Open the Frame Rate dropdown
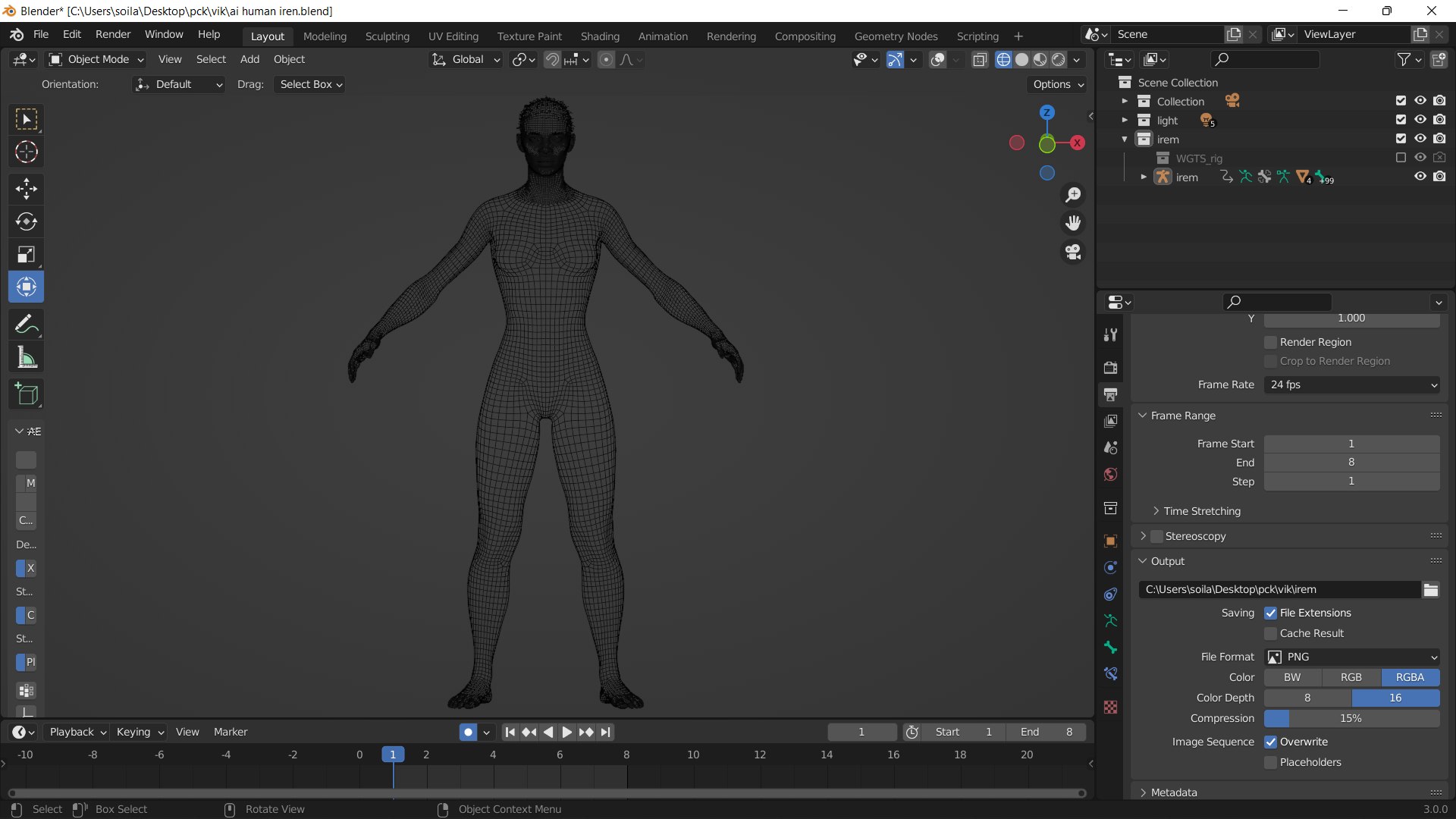 point(1352,384)
